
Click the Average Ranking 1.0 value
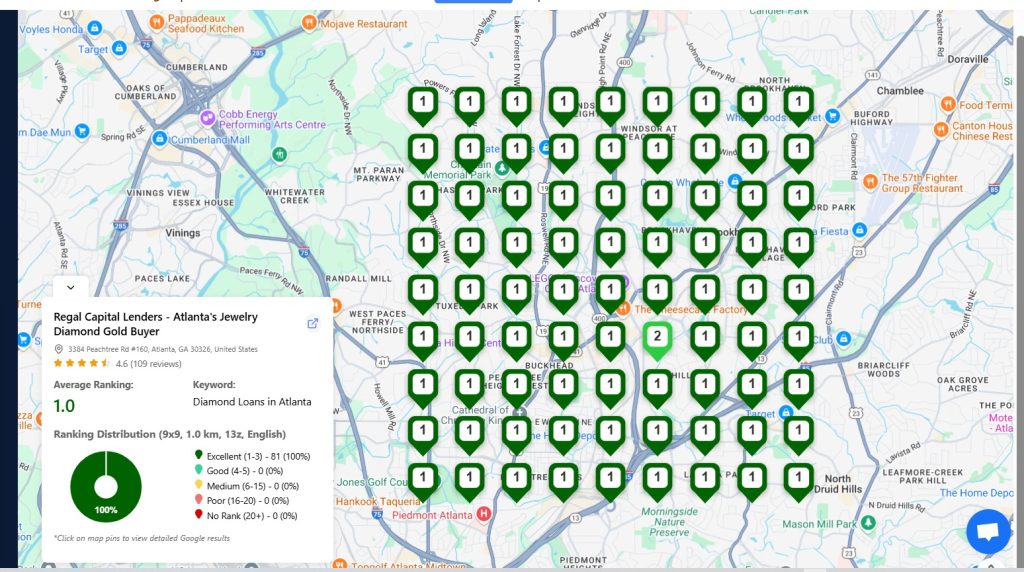click(x=64, y=406)
